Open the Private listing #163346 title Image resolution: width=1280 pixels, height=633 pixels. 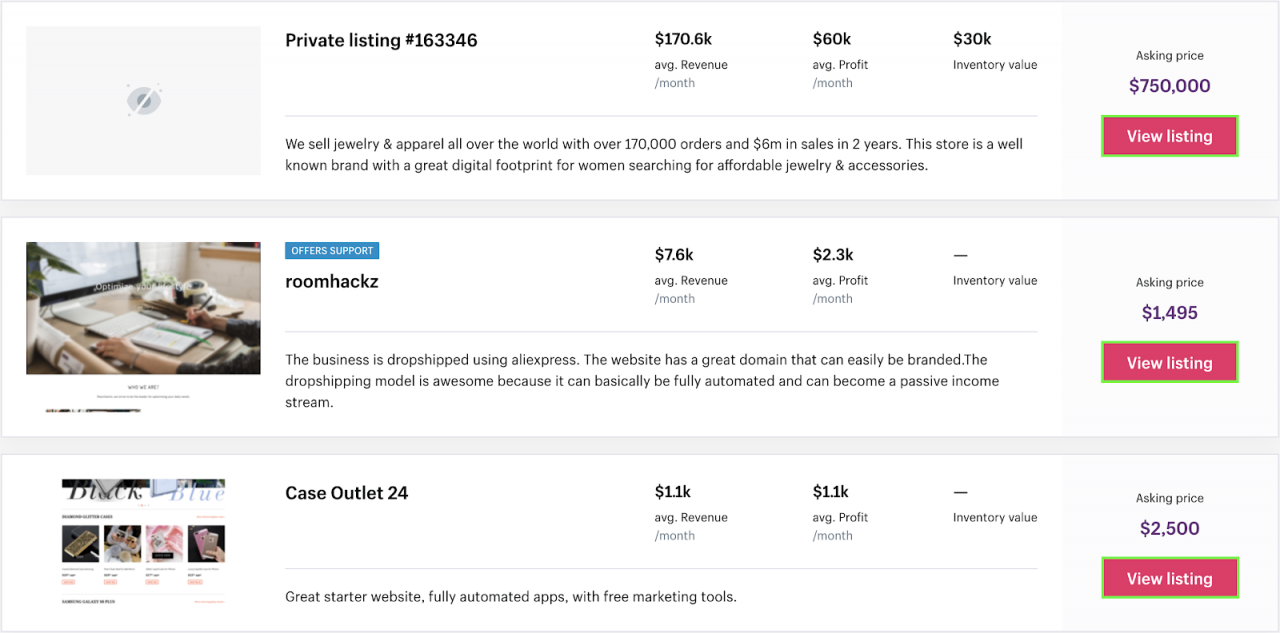(x=381, y=41)
